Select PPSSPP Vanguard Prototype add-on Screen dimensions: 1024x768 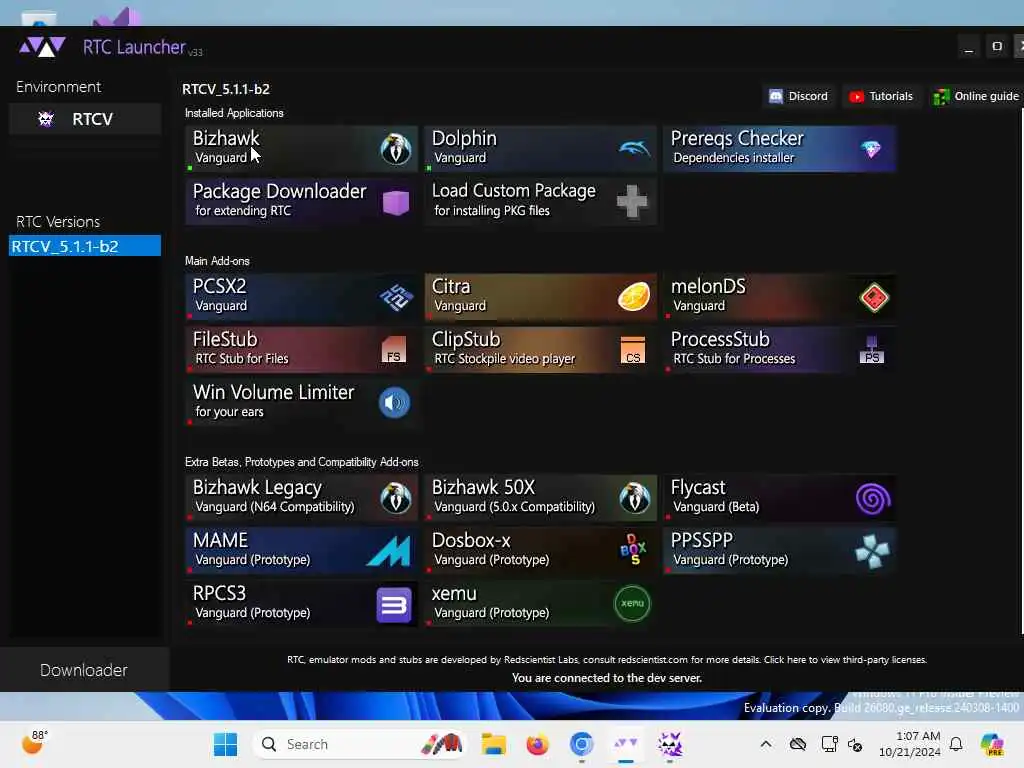tap(780, 551)
